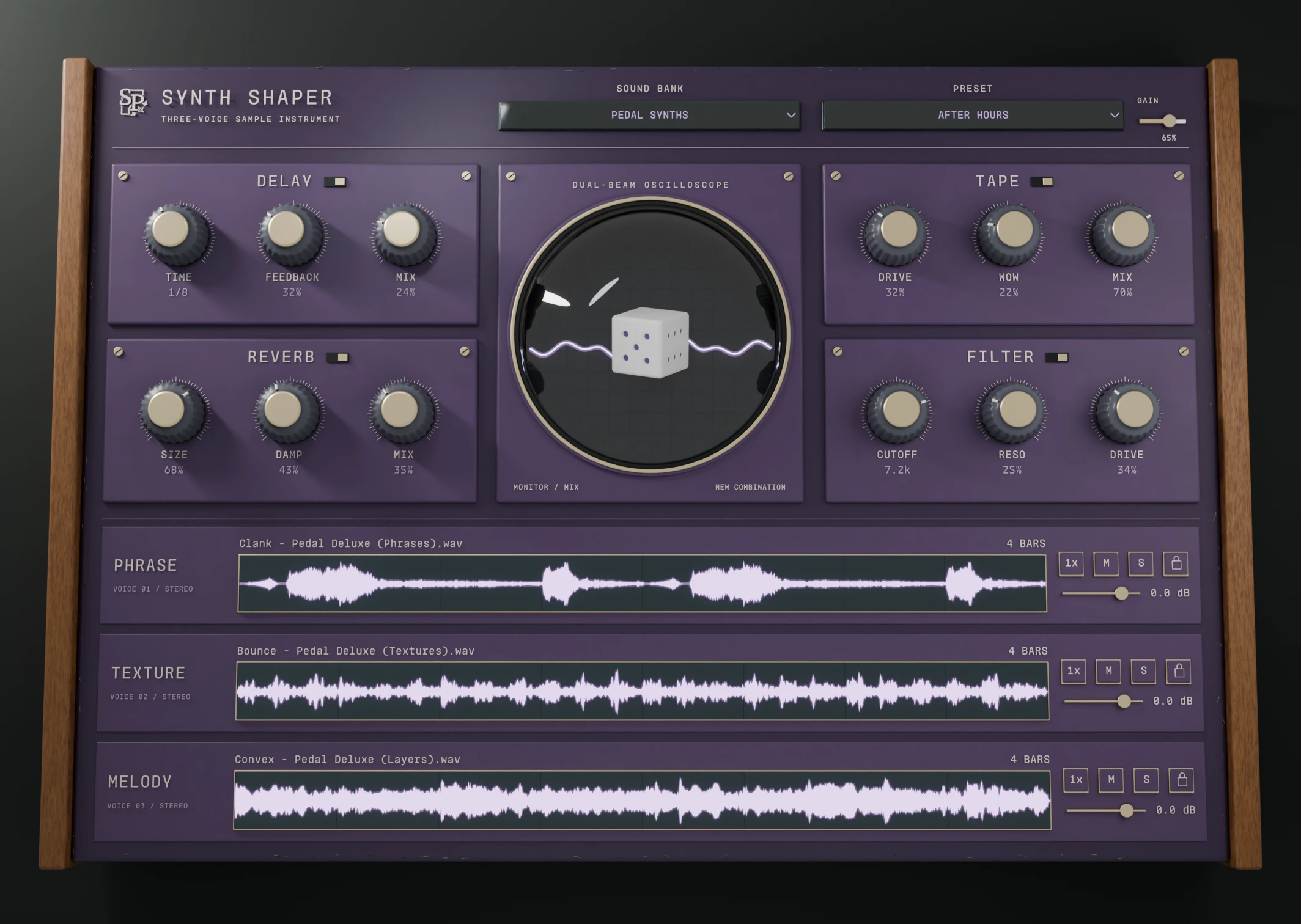This screenshot has width=1301, height=924.
Task: Click the Reverb Mix knob
Action: [403, 411]
